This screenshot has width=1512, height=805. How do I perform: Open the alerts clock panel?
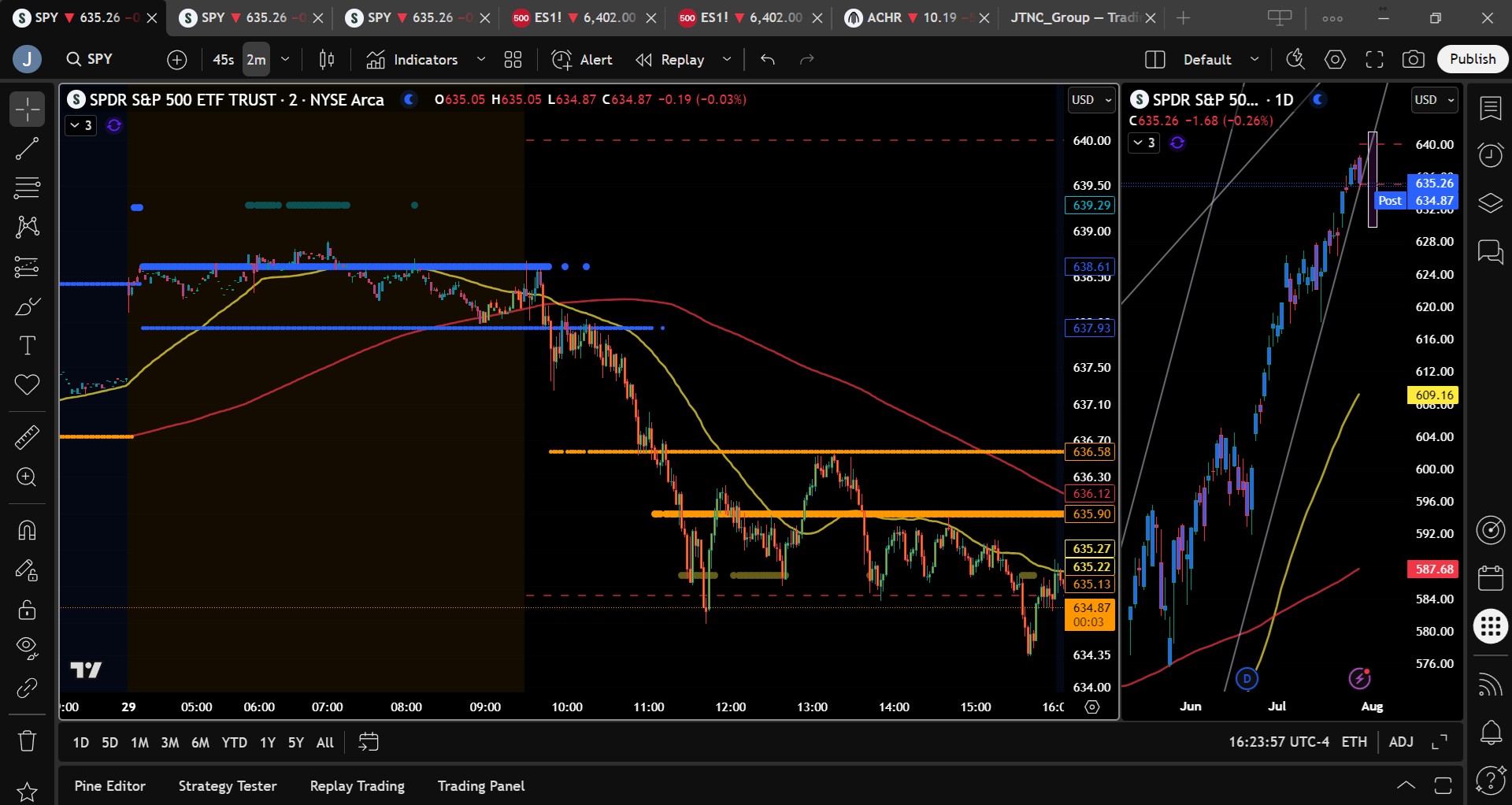1490,154
